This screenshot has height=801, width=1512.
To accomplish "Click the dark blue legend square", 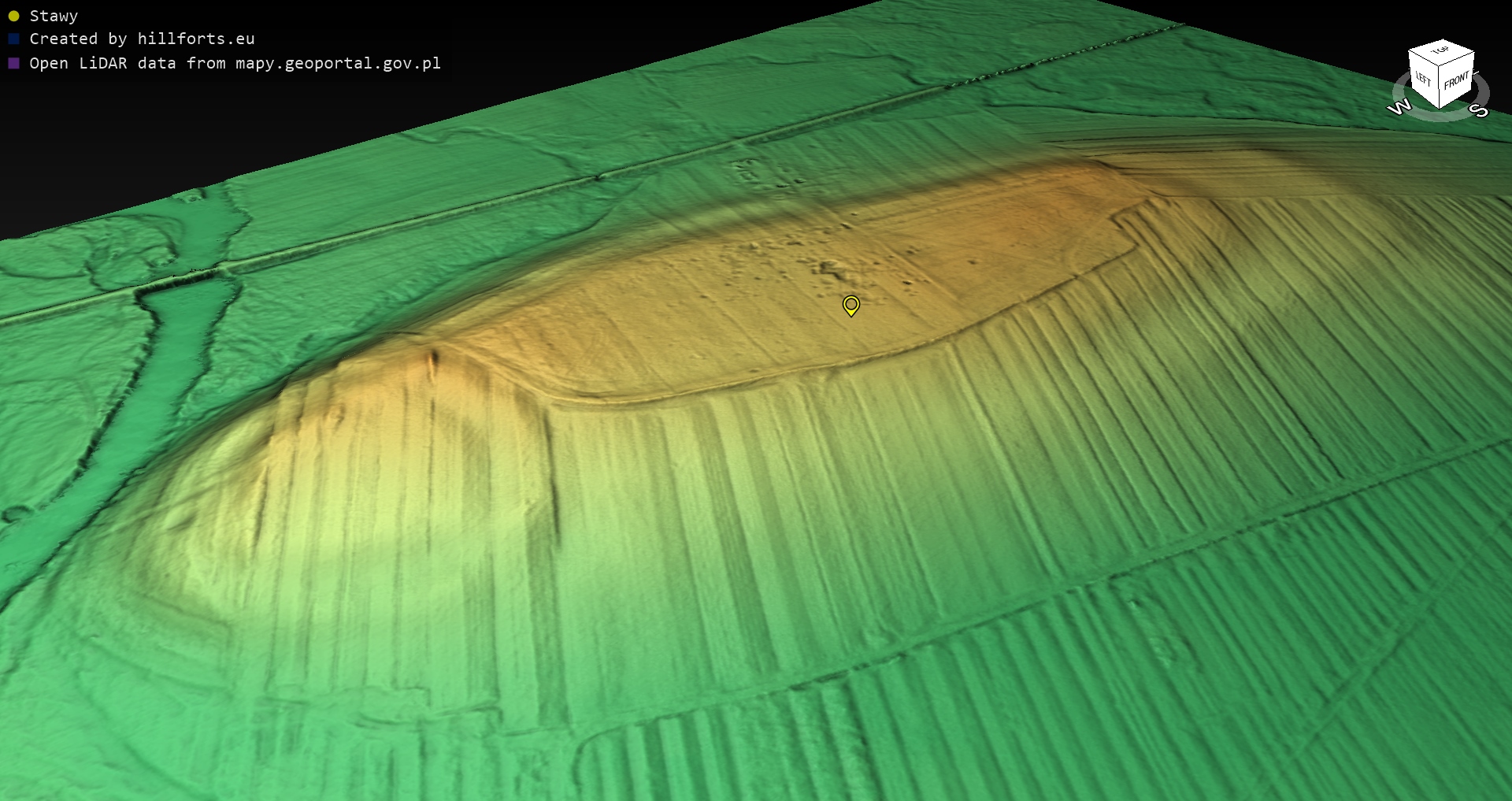I will [x=13, y=39].
